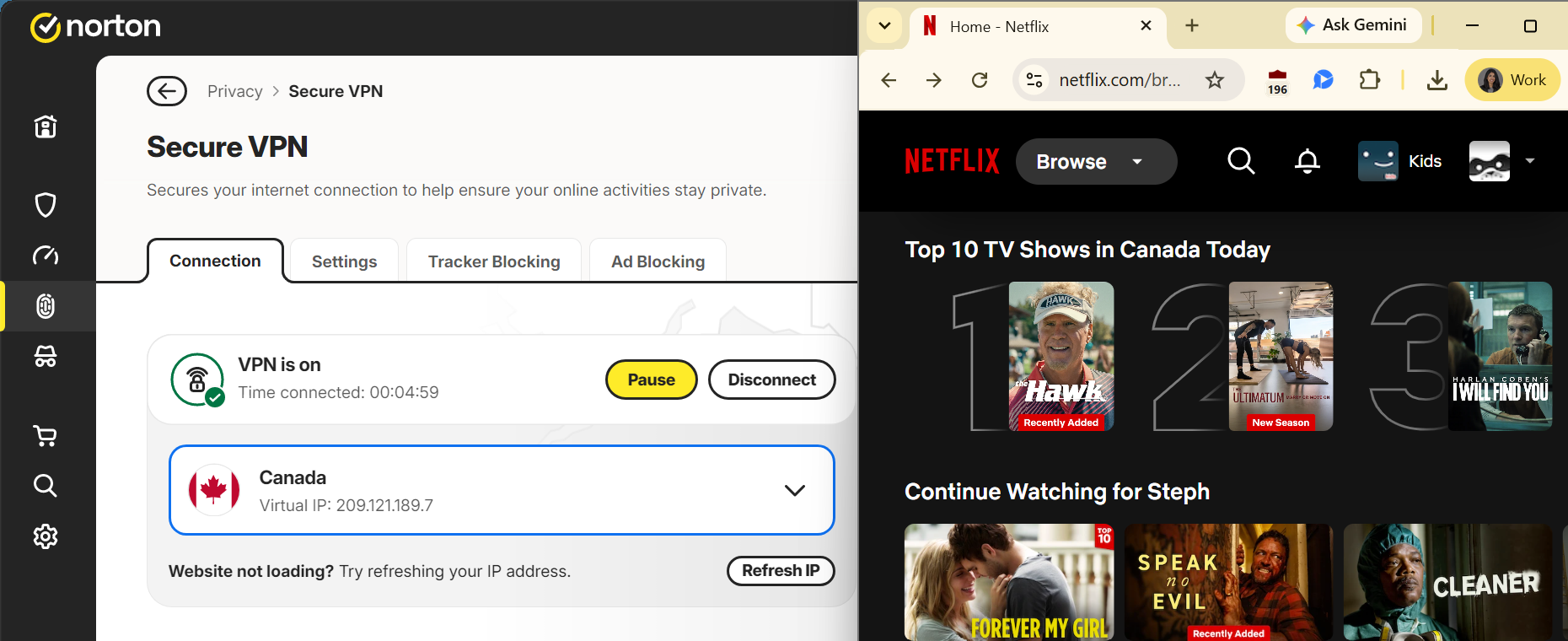The height and width of the screenshot is (641, 1568).
Task: Resume Cleaner in Continue Watching
Action: click(x=1447, y=582)
